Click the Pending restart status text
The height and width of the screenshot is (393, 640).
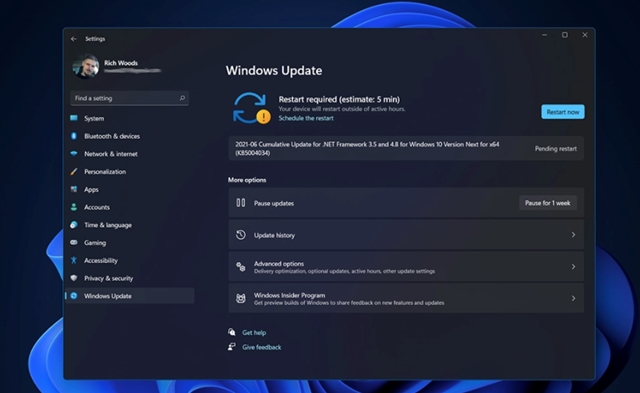[x=556, y=149]
